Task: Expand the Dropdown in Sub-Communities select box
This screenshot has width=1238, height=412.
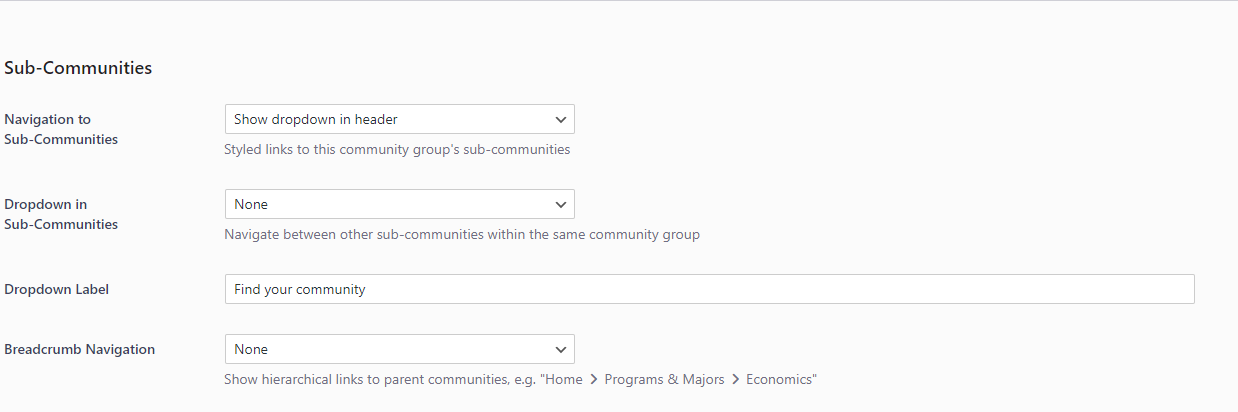Action: (399, 204)
